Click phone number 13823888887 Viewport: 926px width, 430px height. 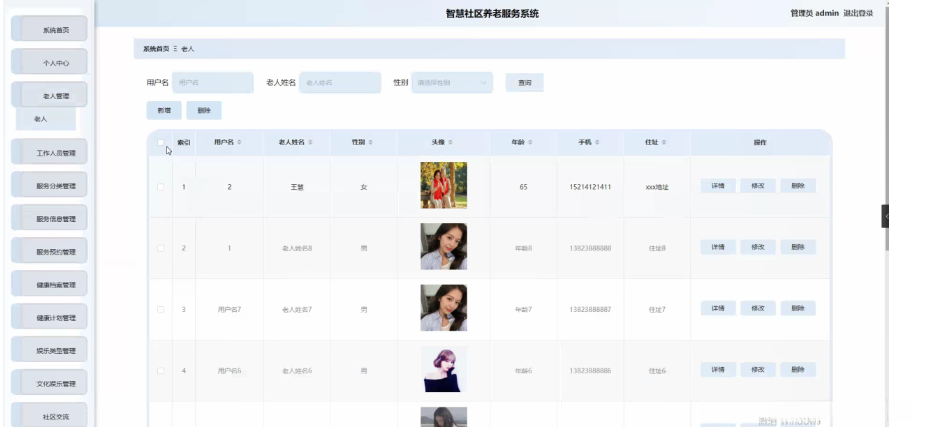[x=590, y=310]
